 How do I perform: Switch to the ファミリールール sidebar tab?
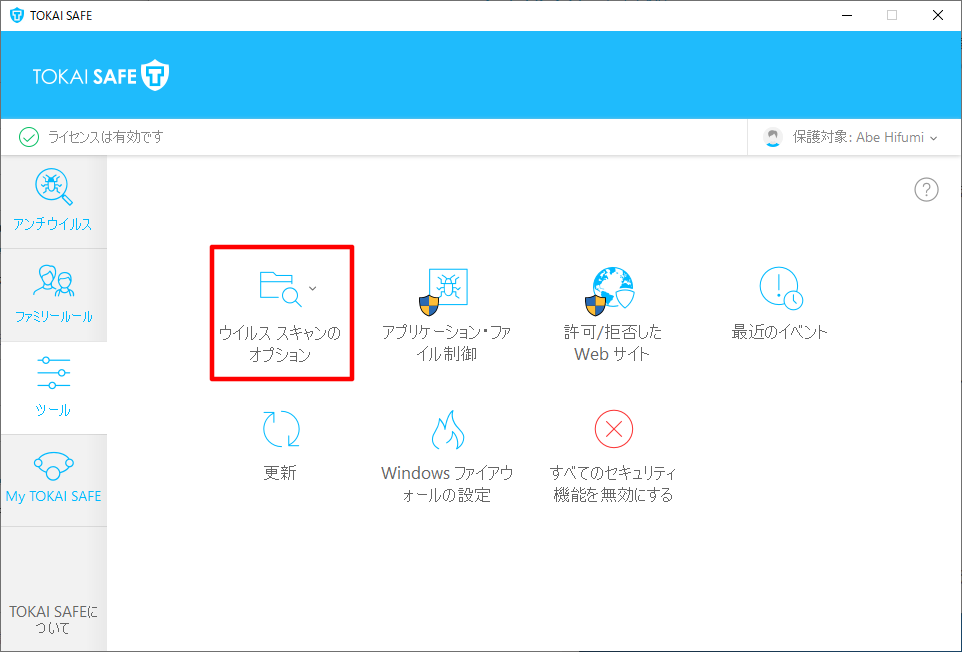pyautogui.click(x=53, y=295)
